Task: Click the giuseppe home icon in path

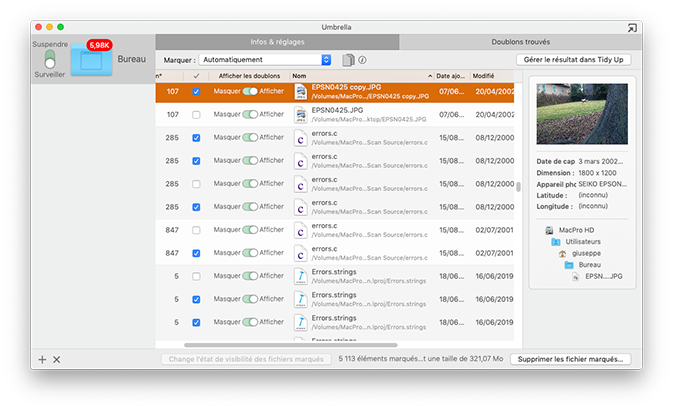Action: [562, 254]
